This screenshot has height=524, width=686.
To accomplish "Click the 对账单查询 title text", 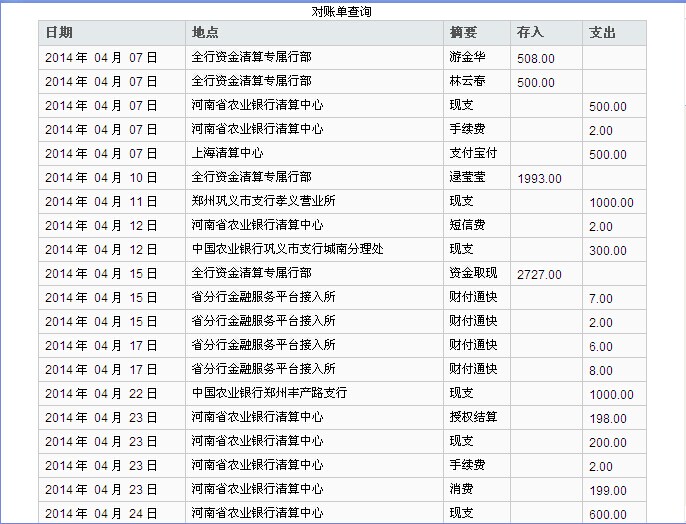I will (342, 11).
